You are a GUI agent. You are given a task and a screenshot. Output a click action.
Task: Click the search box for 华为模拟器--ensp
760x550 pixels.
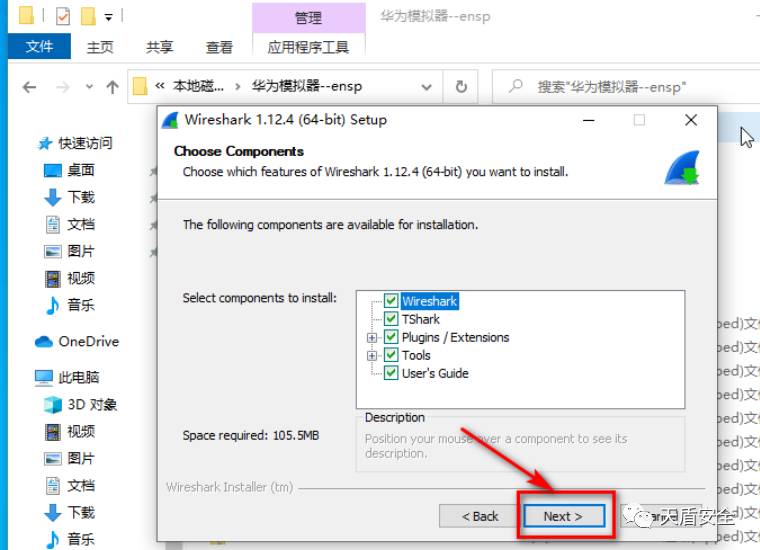[x=625, y=87]
